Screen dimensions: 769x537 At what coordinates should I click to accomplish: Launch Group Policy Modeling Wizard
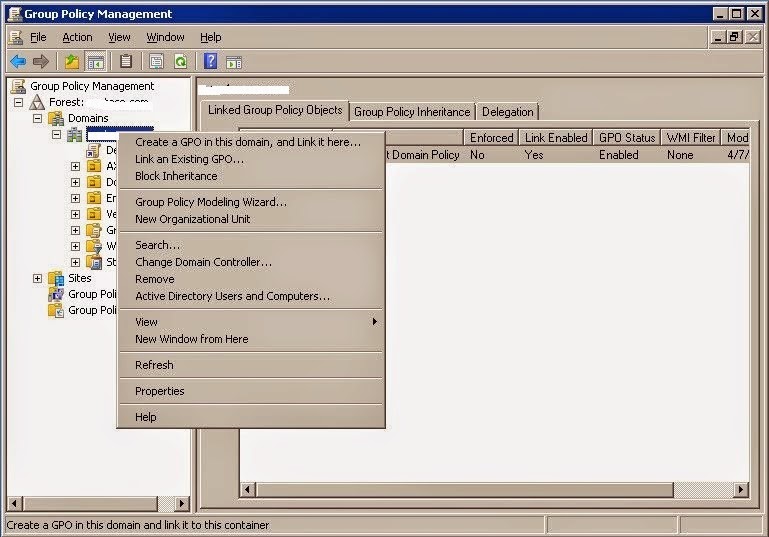point(251,202)
